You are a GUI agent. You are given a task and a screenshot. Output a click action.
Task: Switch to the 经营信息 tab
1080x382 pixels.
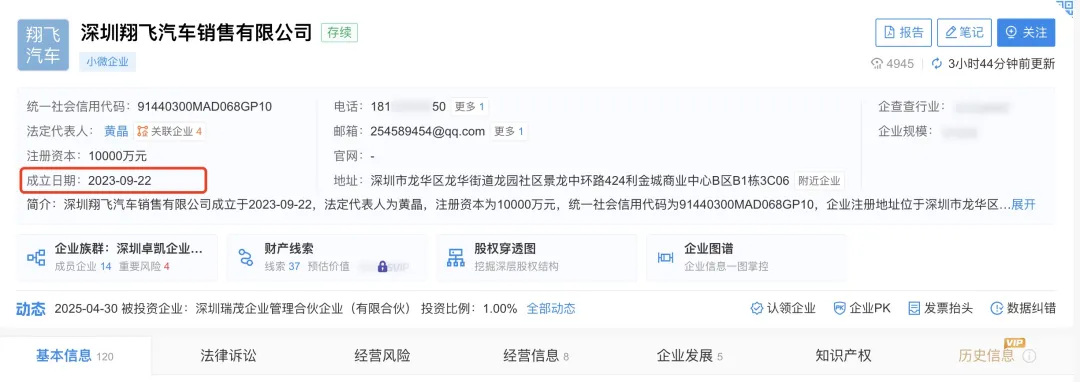[536, 356]
